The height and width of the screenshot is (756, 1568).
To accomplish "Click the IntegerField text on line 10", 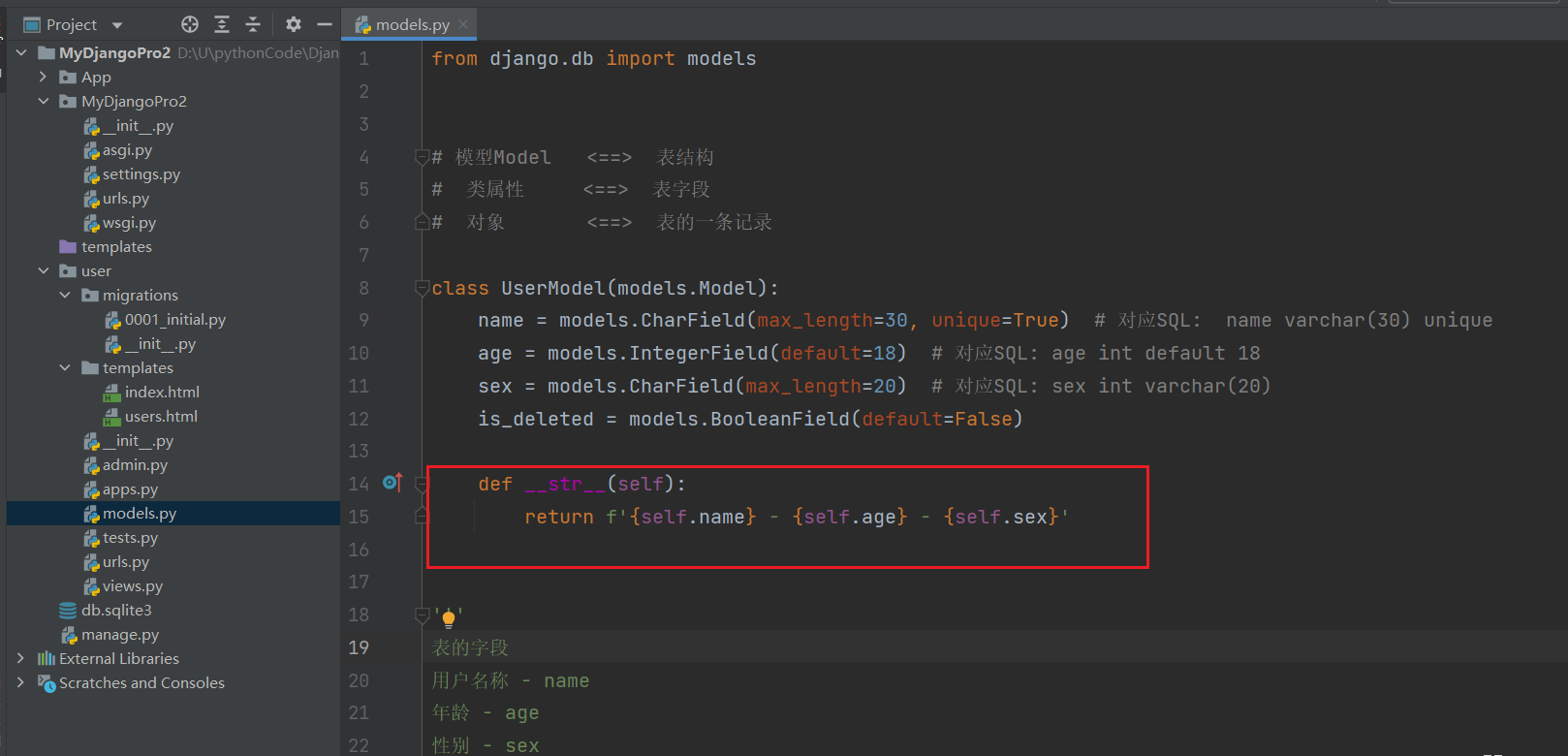I will pyautogui.click(x=700, y=353).
